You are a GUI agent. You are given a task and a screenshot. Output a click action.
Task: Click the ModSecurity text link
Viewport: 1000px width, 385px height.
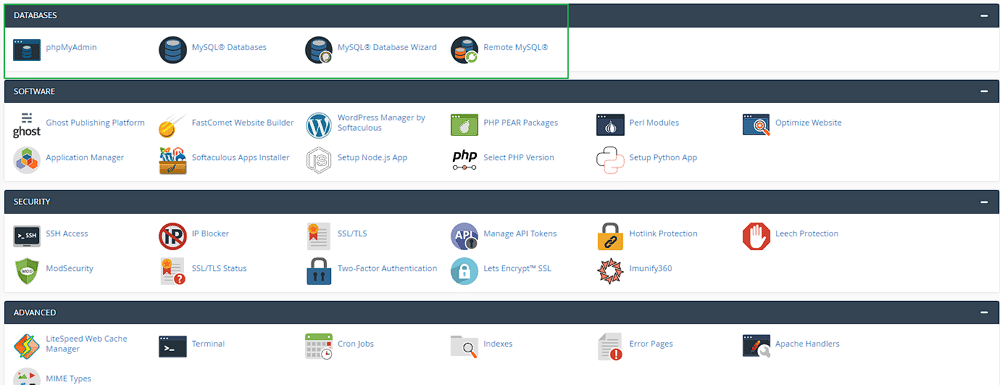(70, 268)
